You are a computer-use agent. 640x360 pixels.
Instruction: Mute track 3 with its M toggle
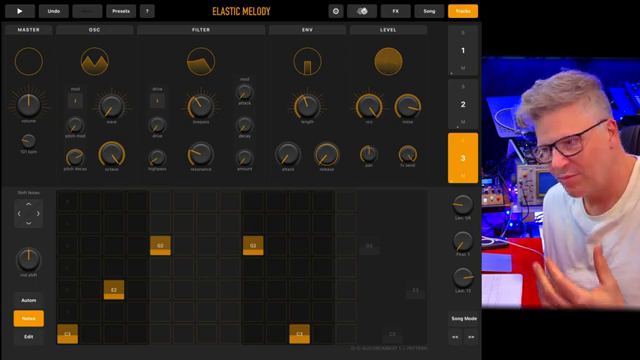pos(463,176)
